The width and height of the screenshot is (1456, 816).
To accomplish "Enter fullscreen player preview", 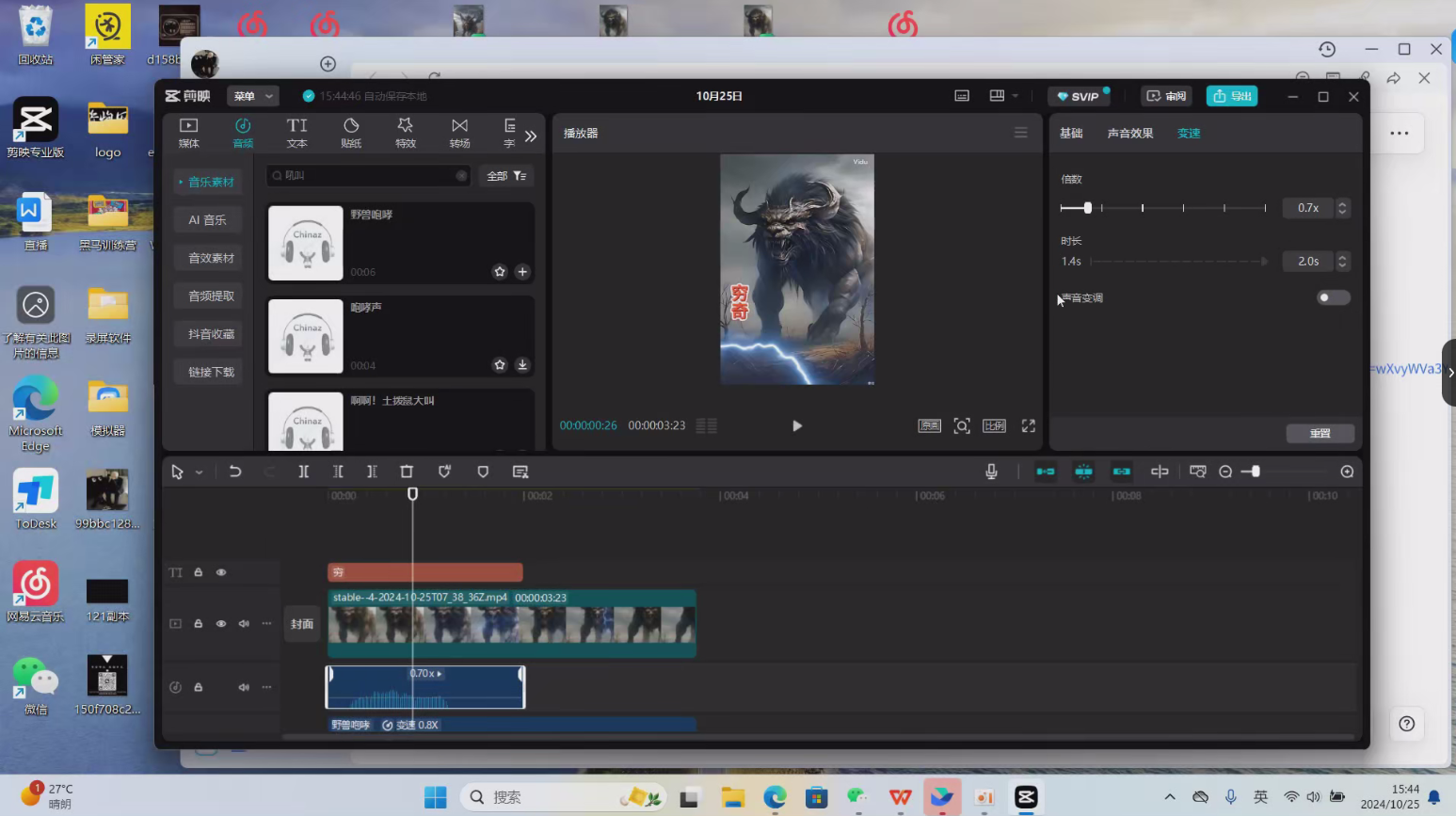I will point(1029,426).
